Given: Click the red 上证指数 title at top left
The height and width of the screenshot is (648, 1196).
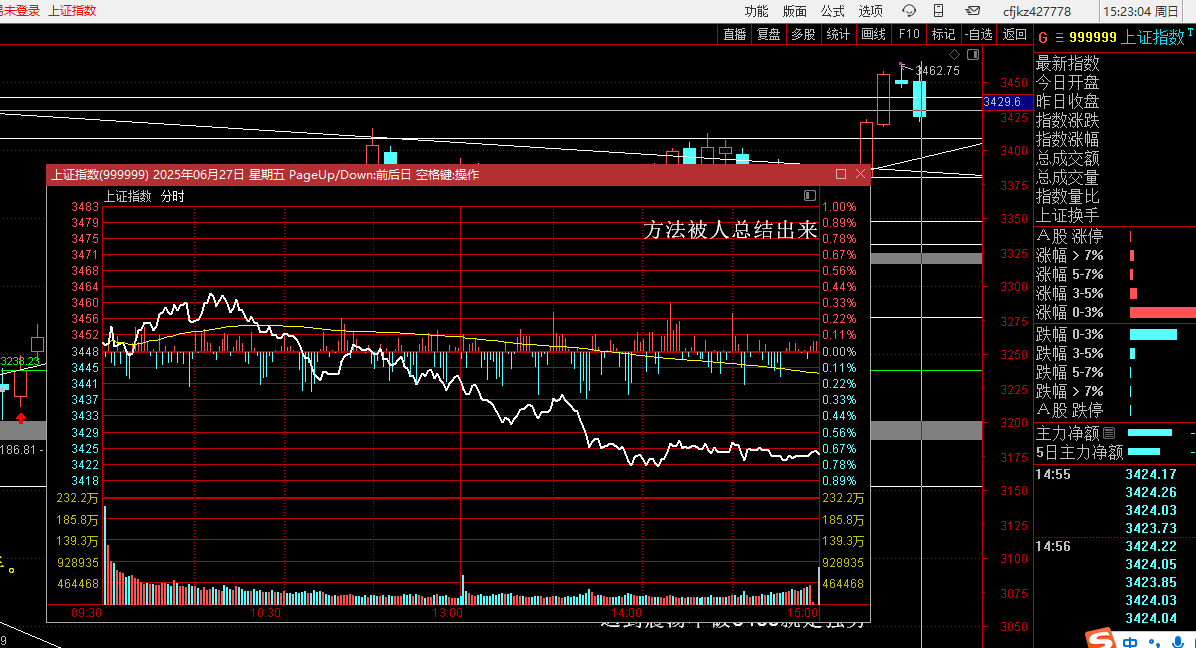Looking at the screenshot, I should tap(72, 11).
